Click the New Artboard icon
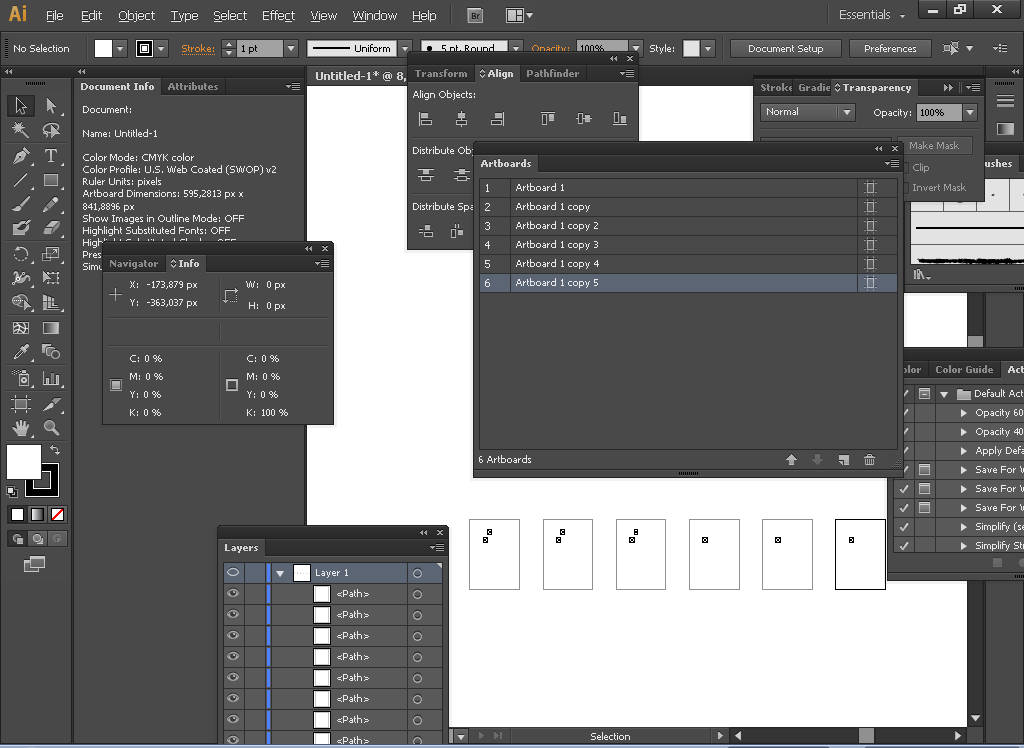Viewport: 1024px width, 748px height. tap(843, 460)
